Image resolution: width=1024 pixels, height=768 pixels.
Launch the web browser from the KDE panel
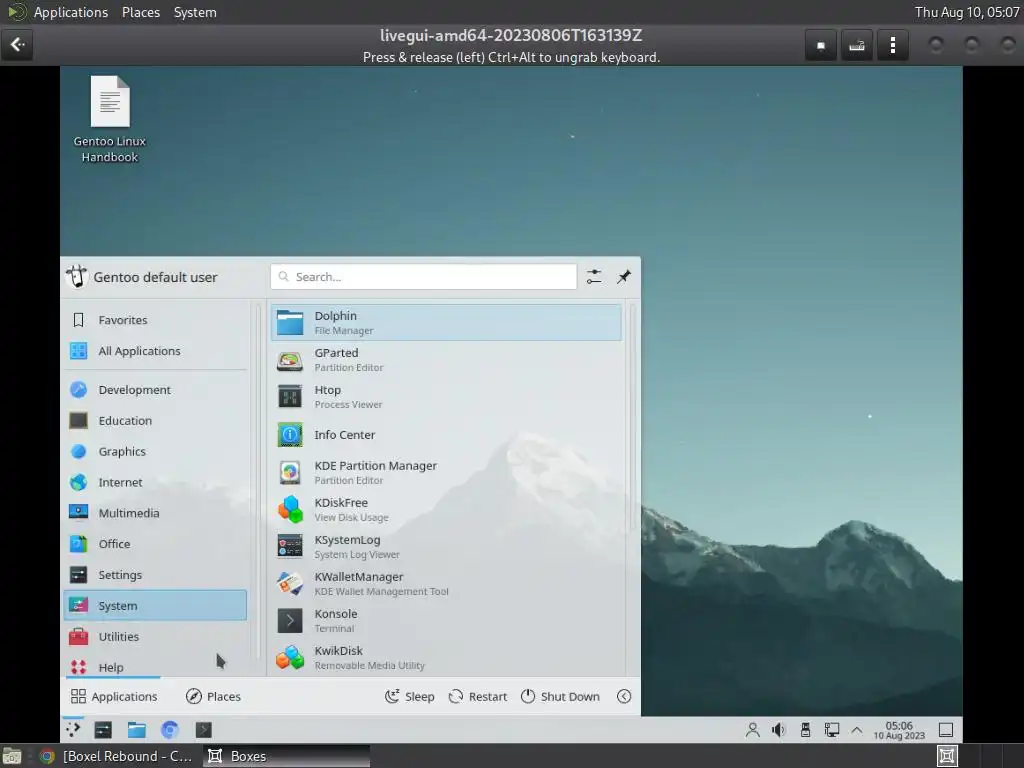click(x=170, y=729)
